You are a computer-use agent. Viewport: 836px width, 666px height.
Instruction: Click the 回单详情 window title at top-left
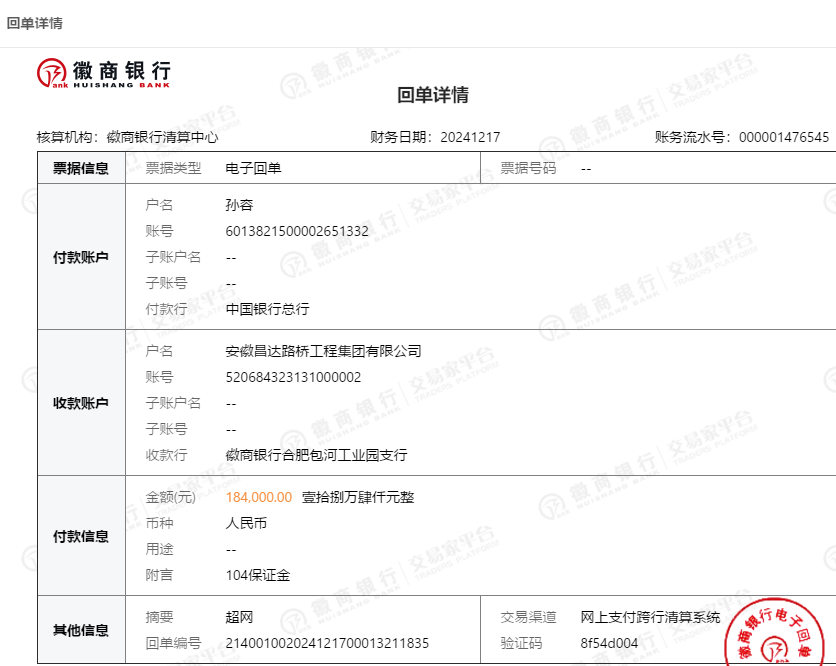pos(35,23)
